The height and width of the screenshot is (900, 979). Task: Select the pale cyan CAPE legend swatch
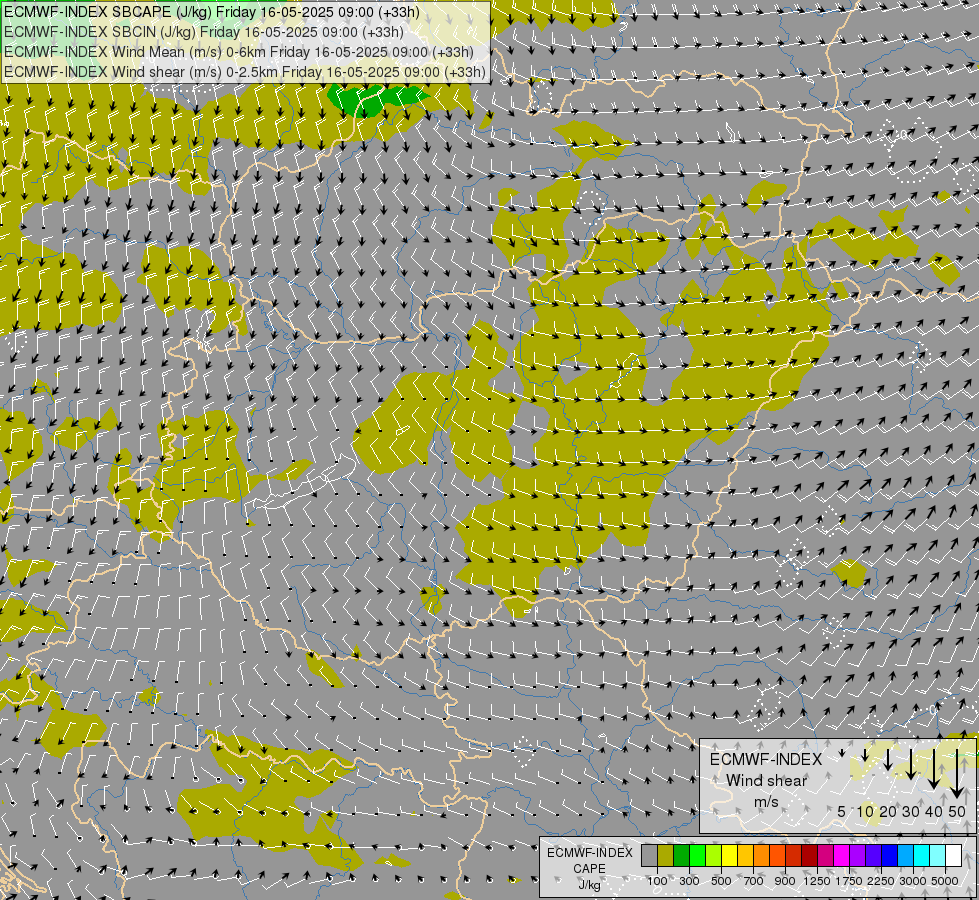coord(937,855)
